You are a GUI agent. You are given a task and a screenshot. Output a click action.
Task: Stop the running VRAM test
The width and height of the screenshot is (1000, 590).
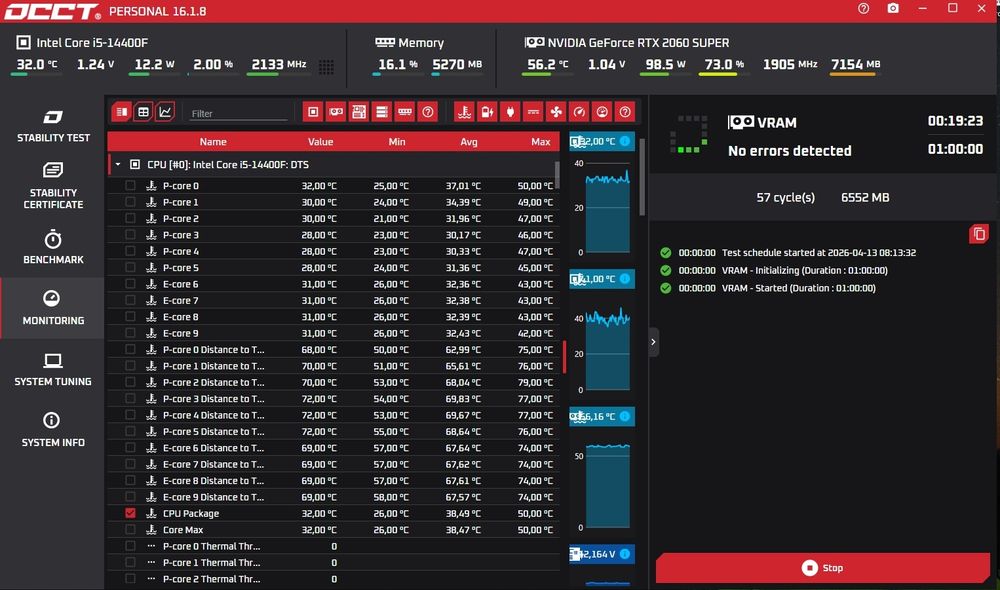[823, 568]
